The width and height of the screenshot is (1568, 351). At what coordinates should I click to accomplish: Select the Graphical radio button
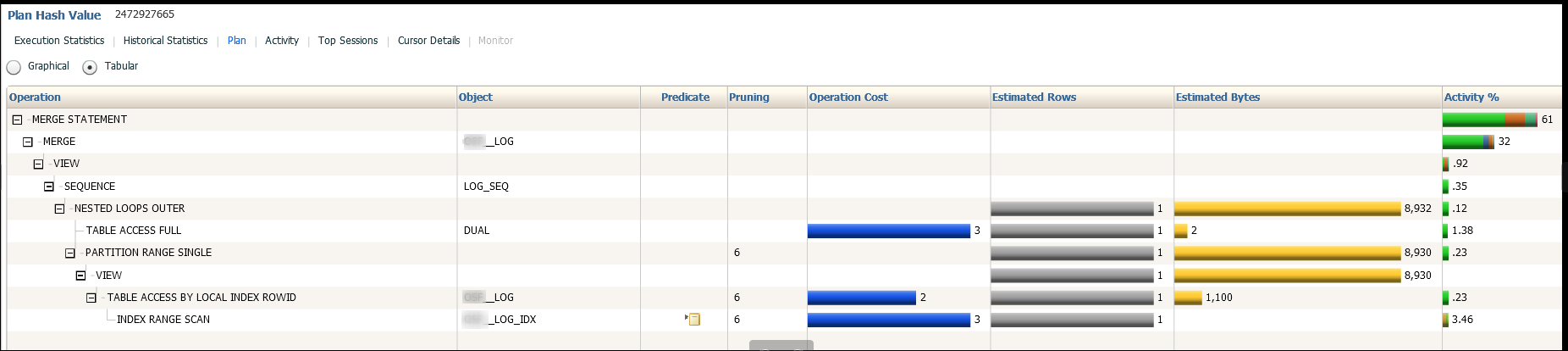[14, 67]
